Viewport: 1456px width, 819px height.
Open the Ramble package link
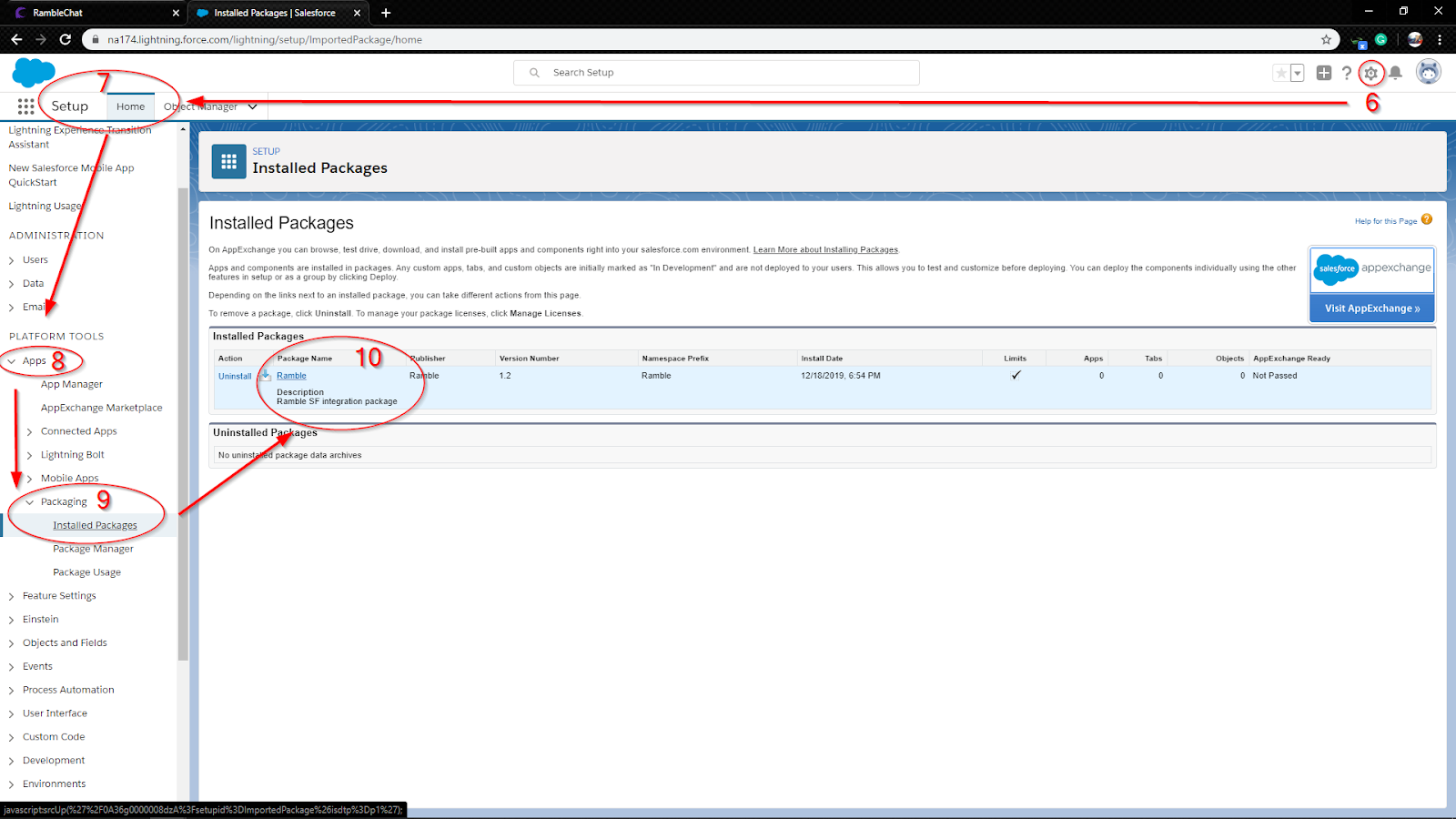click(x=291, y=375)
